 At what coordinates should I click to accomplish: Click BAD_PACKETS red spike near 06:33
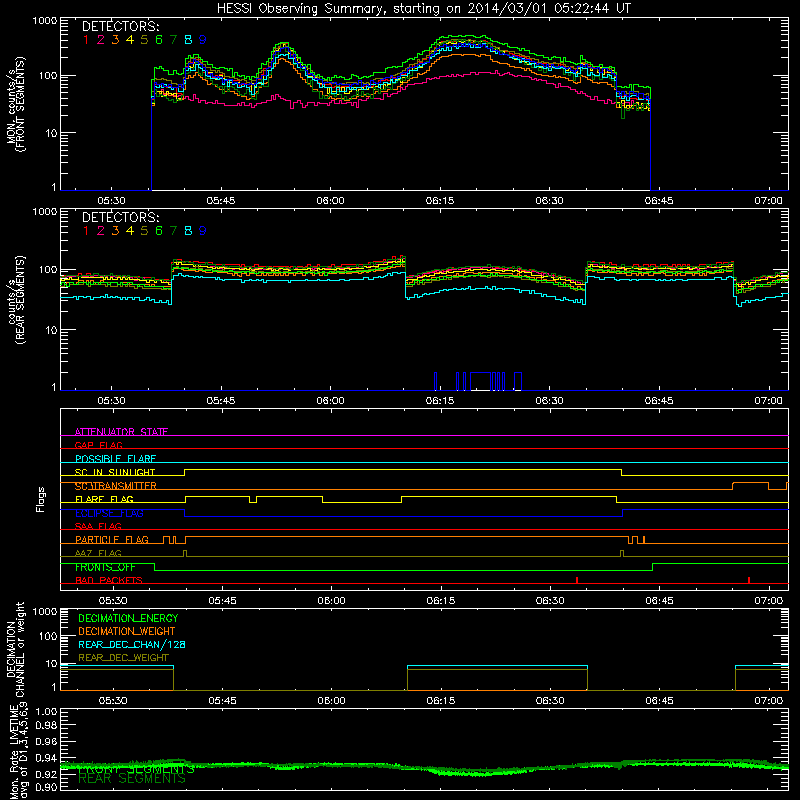577,580
